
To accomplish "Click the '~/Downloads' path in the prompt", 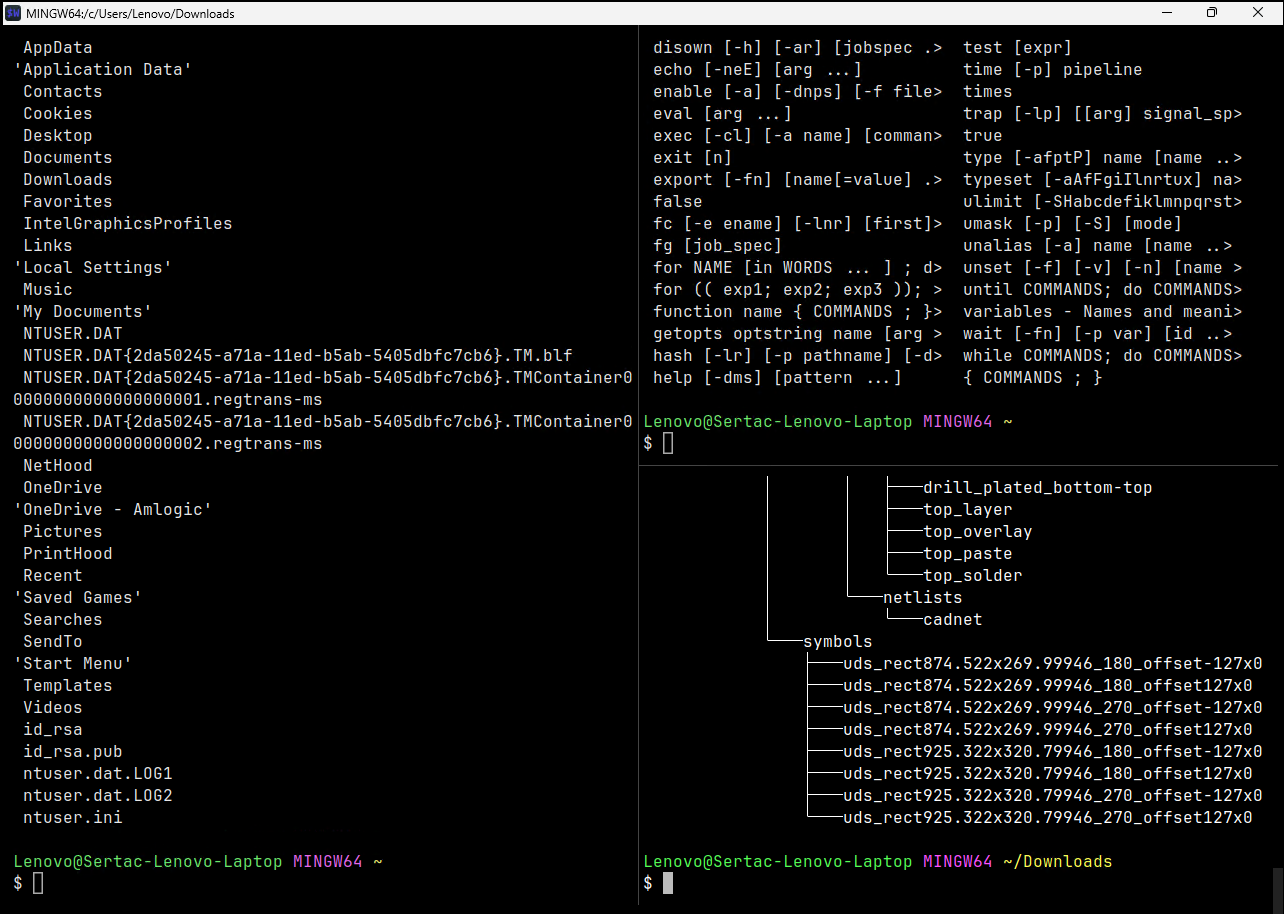I will coord(1058,862).
